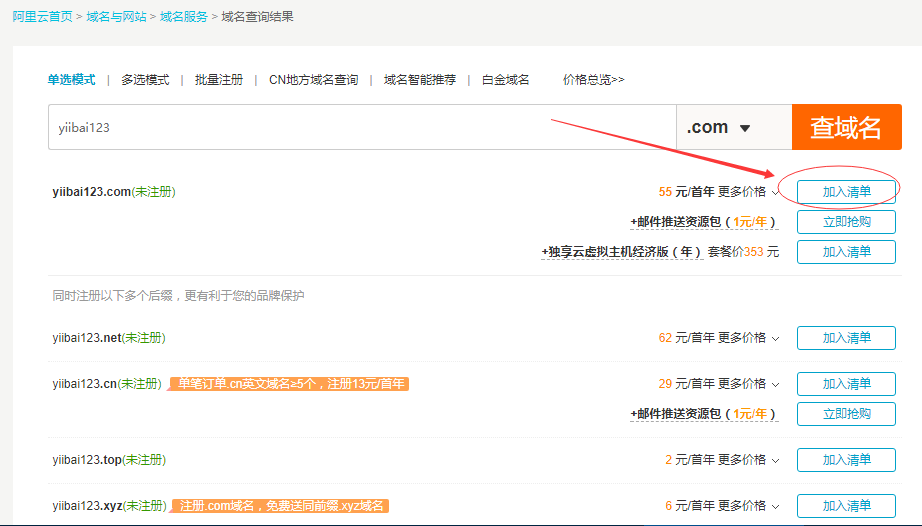The width and height of the screenshot is (922, 526).
Task: Select the 批量注册 tab
Action: point(219,80)
